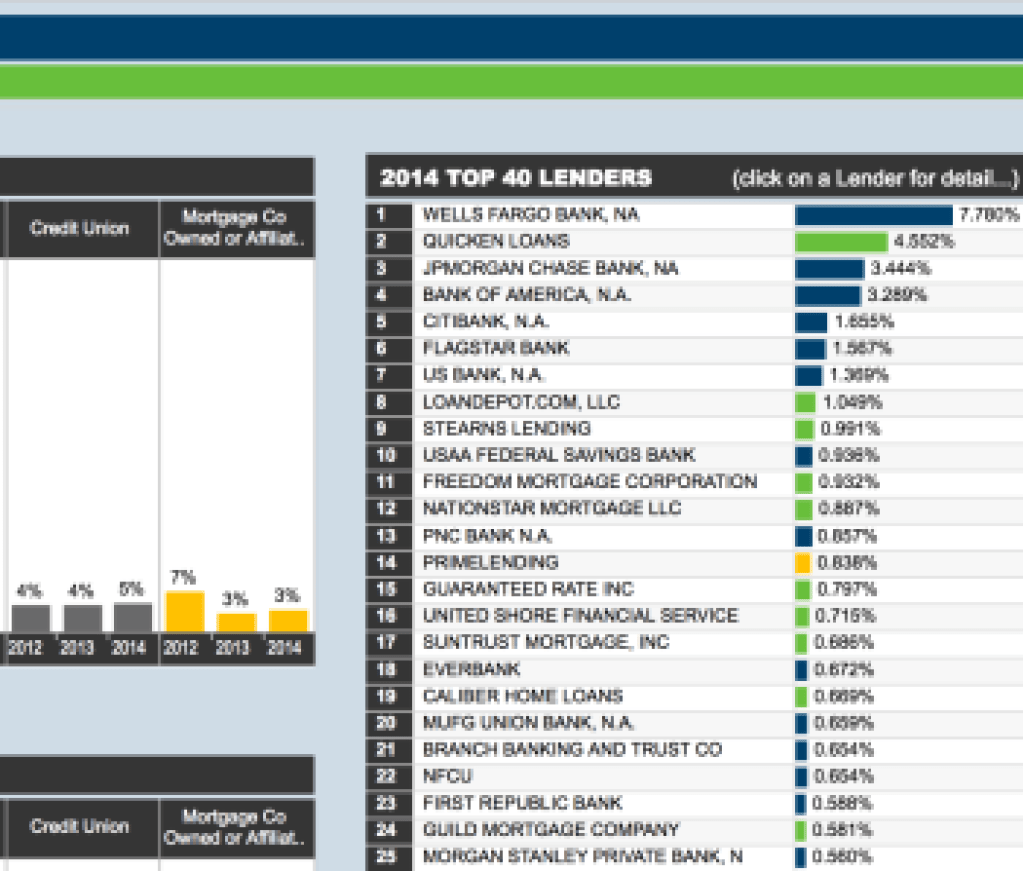Image resolution: width=1023 pixels, height=871 pixels.
Task: Open First Republic Bank lender details
Action: (522, 803)
